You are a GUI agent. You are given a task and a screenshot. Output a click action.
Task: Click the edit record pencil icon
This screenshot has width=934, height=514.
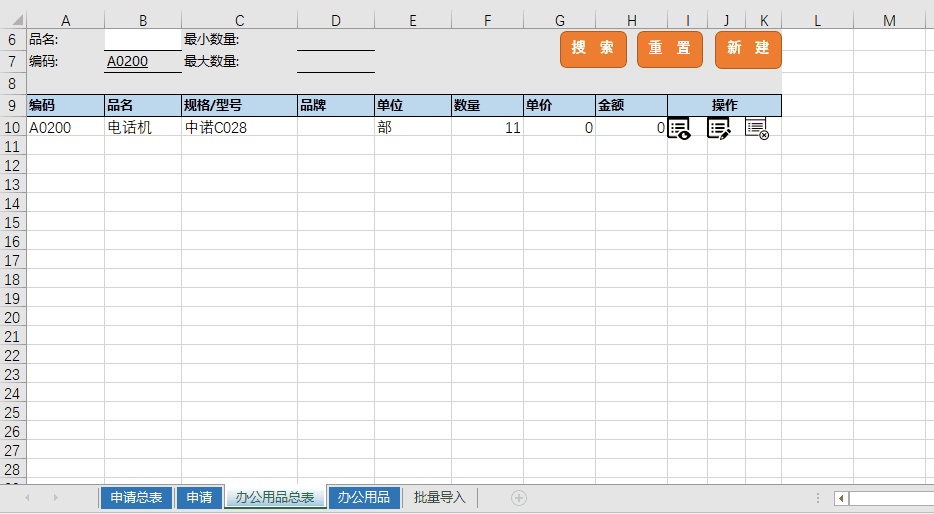click(719, 128)
